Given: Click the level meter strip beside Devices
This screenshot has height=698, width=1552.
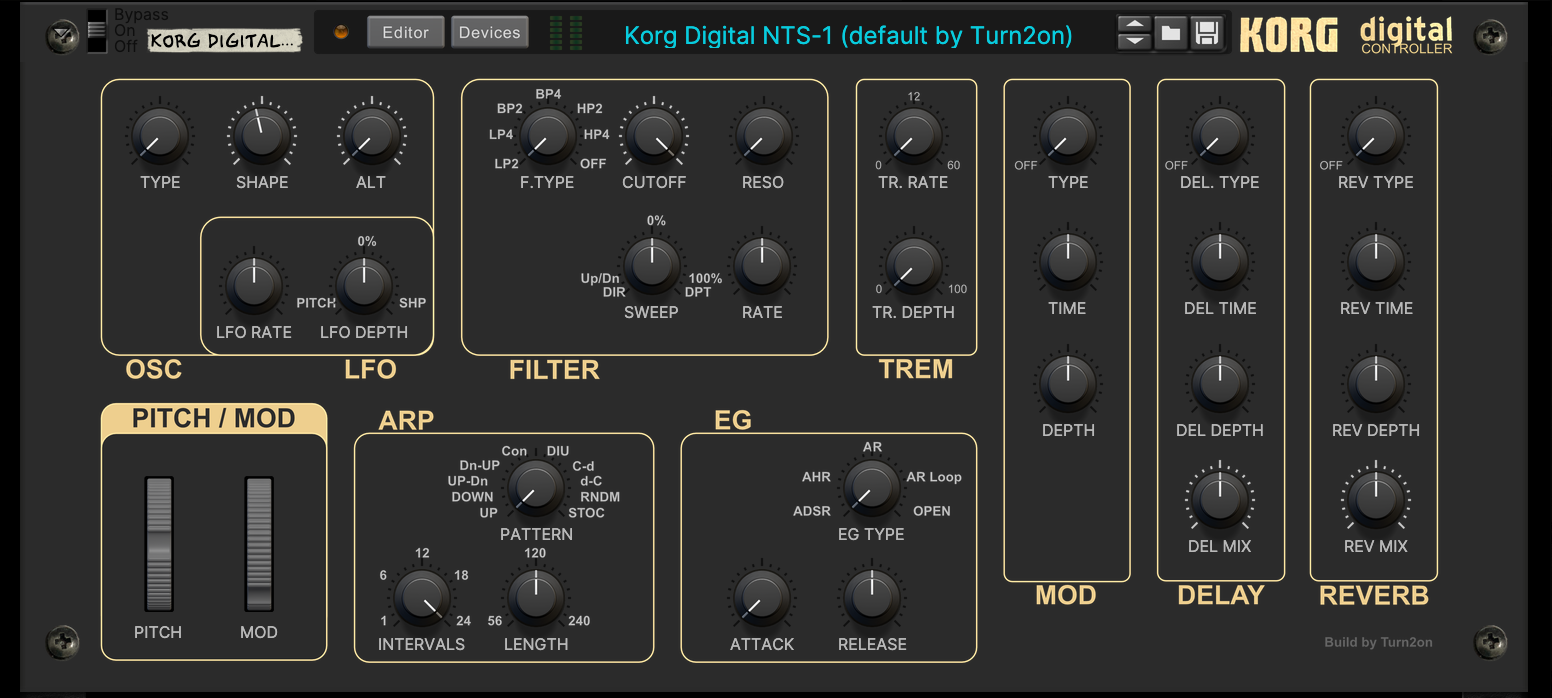Looking at the screenshot, I should (566, 32).
